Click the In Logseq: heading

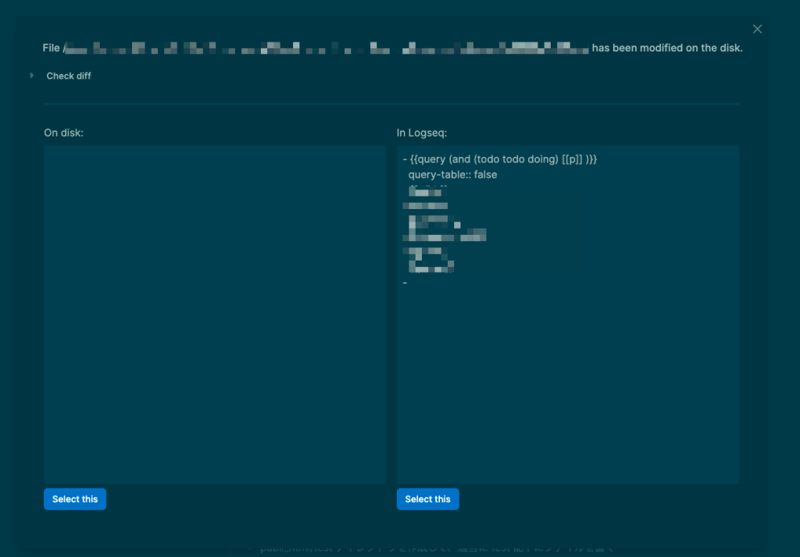point(420,132)
